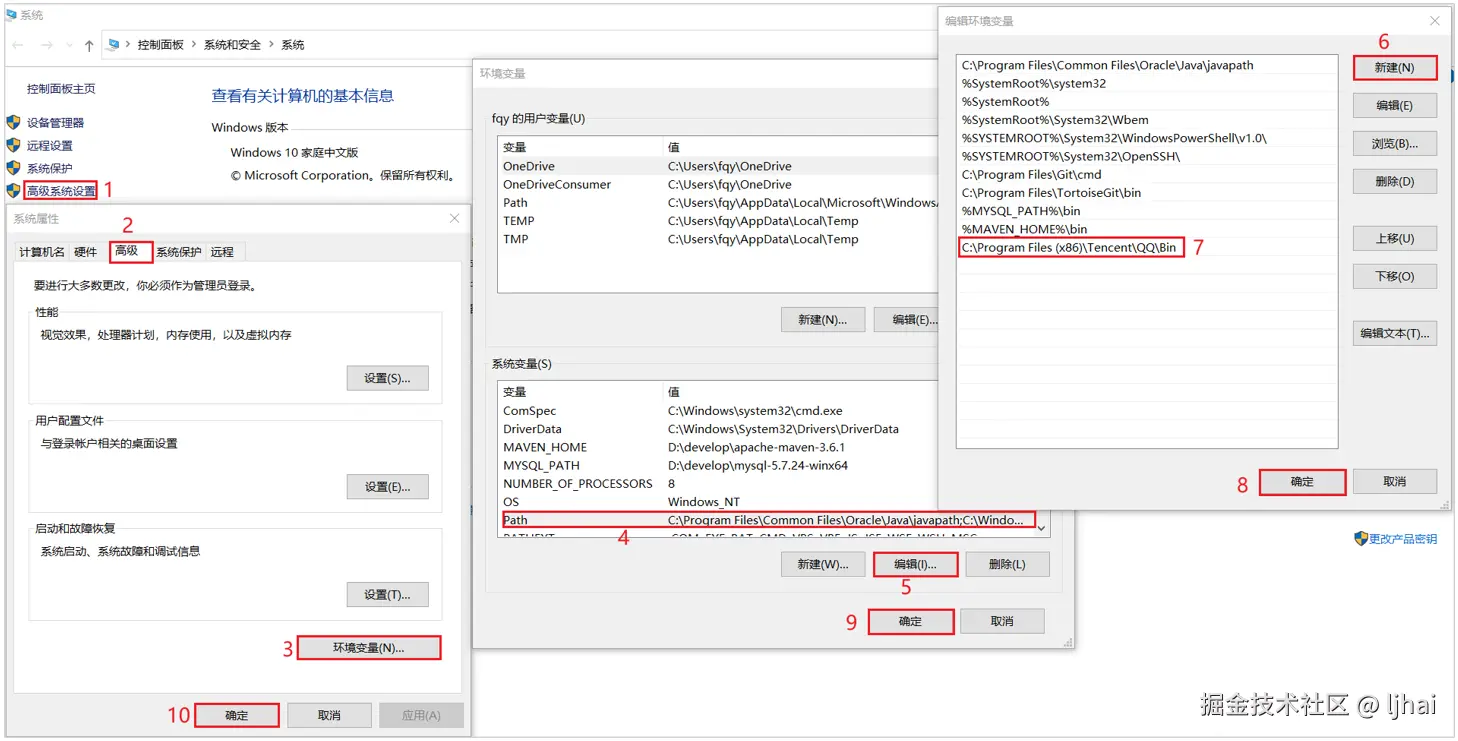The height and width of the screenshot is (741, 1458).
Task: Click 确定 in 编辑环境变量 dialog
Action: [x=1302, y=482]
